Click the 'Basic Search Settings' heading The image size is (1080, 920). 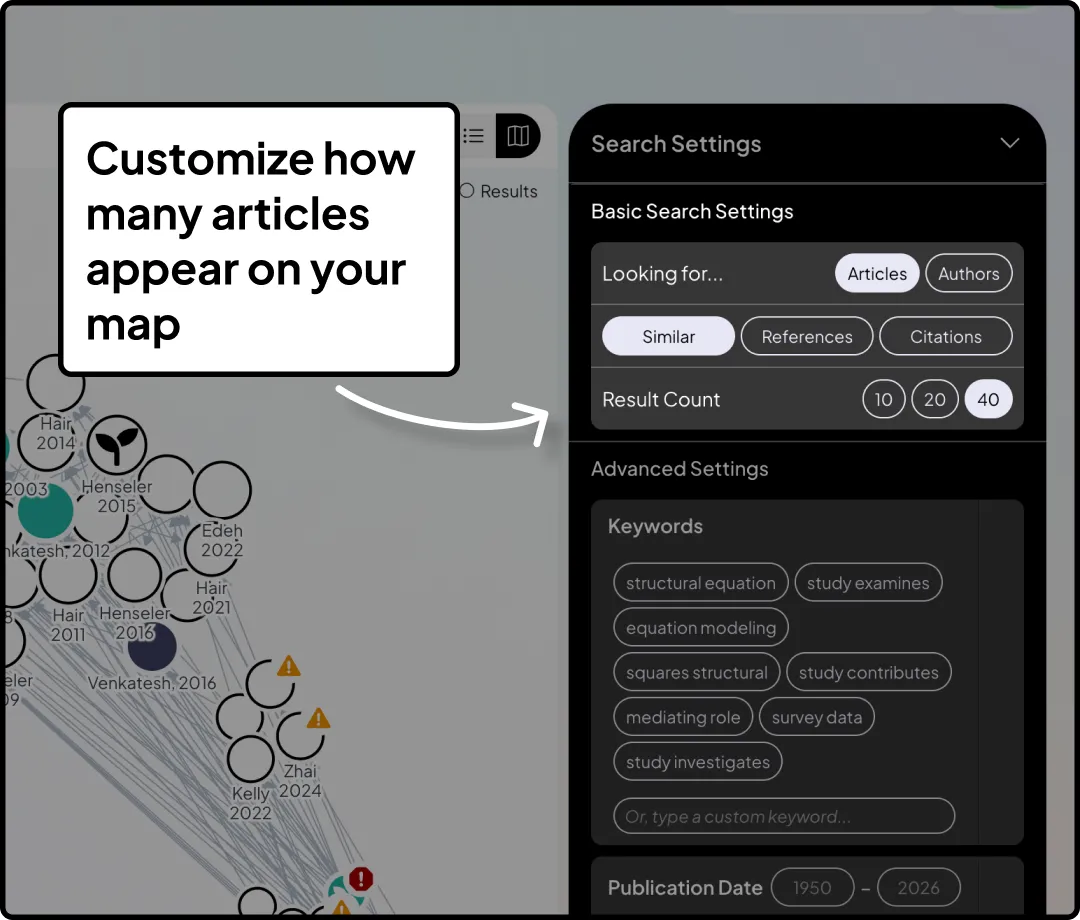coord(692,211)
